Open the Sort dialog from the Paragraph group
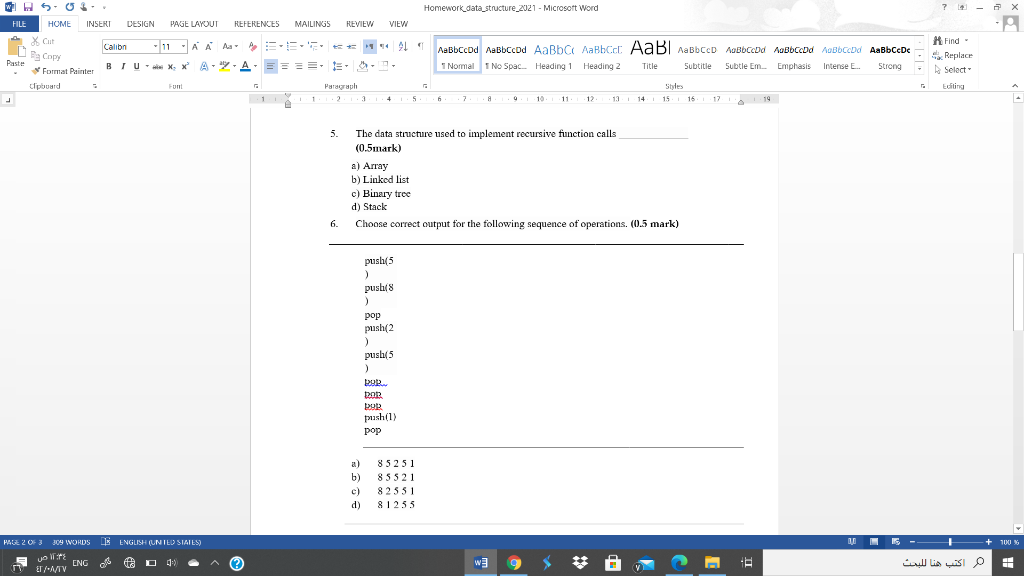Image resolution: width=1024 pixels, height=576 pixels. (x=402, y=46)
